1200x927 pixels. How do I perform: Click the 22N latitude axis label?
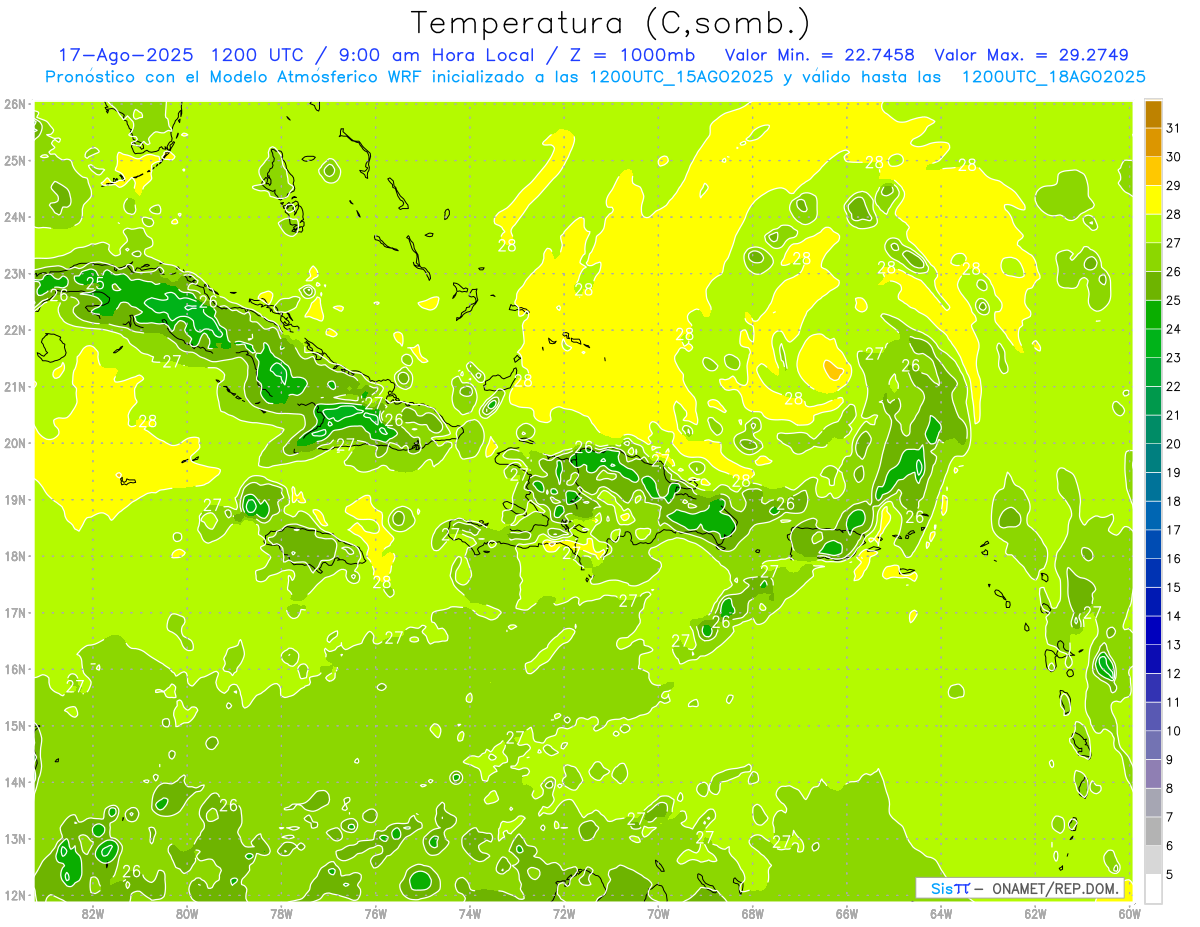(x=15, y=330)
